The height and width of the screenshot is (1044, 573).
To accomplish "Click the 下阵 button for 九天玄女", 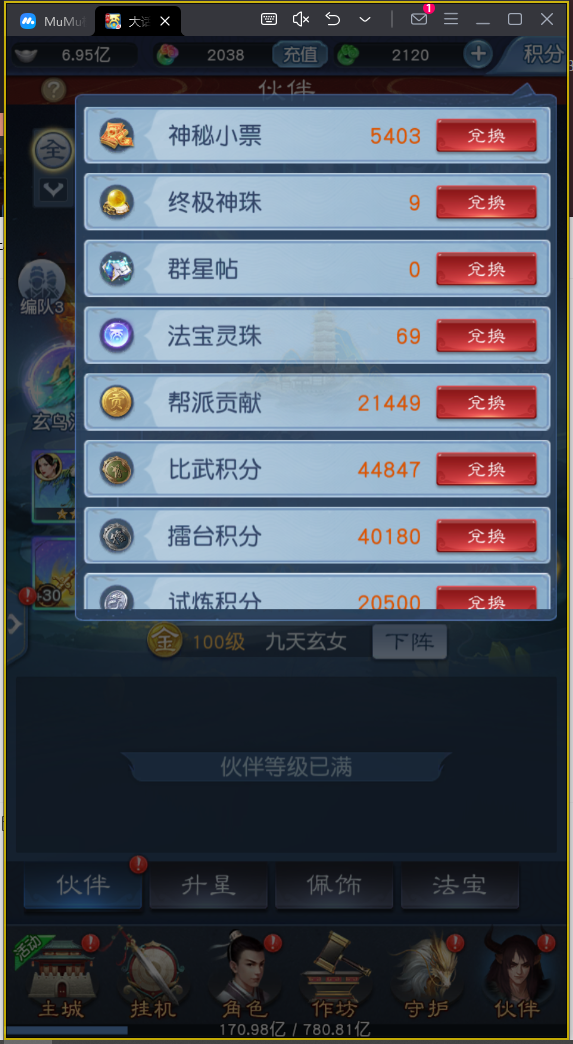I will (409, 643).
